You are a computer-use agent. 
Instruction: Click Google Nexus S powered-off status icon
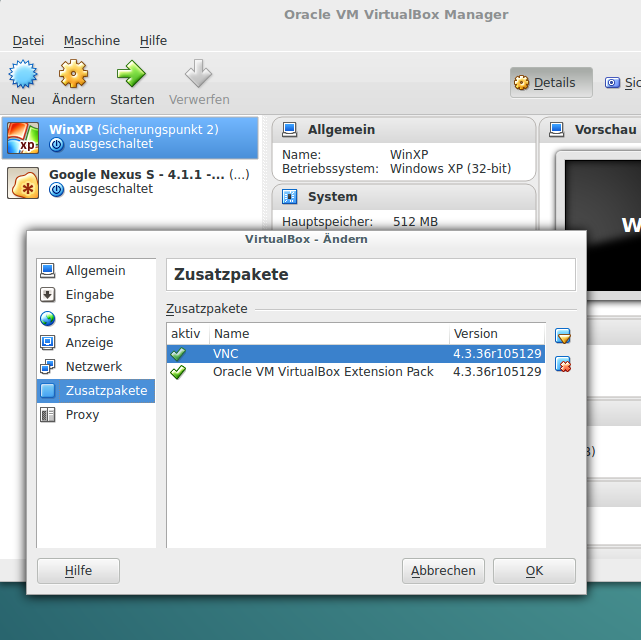click(56, 190)
